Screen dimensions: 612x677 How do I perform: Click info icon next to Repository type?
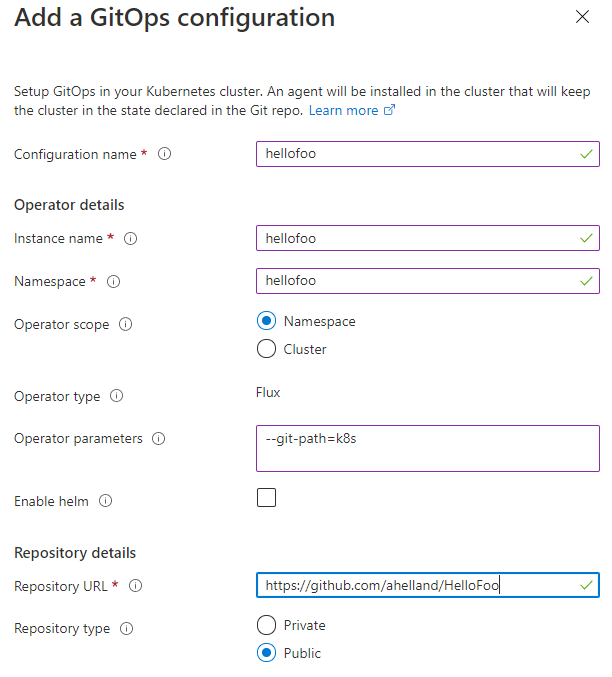point(127,628)
